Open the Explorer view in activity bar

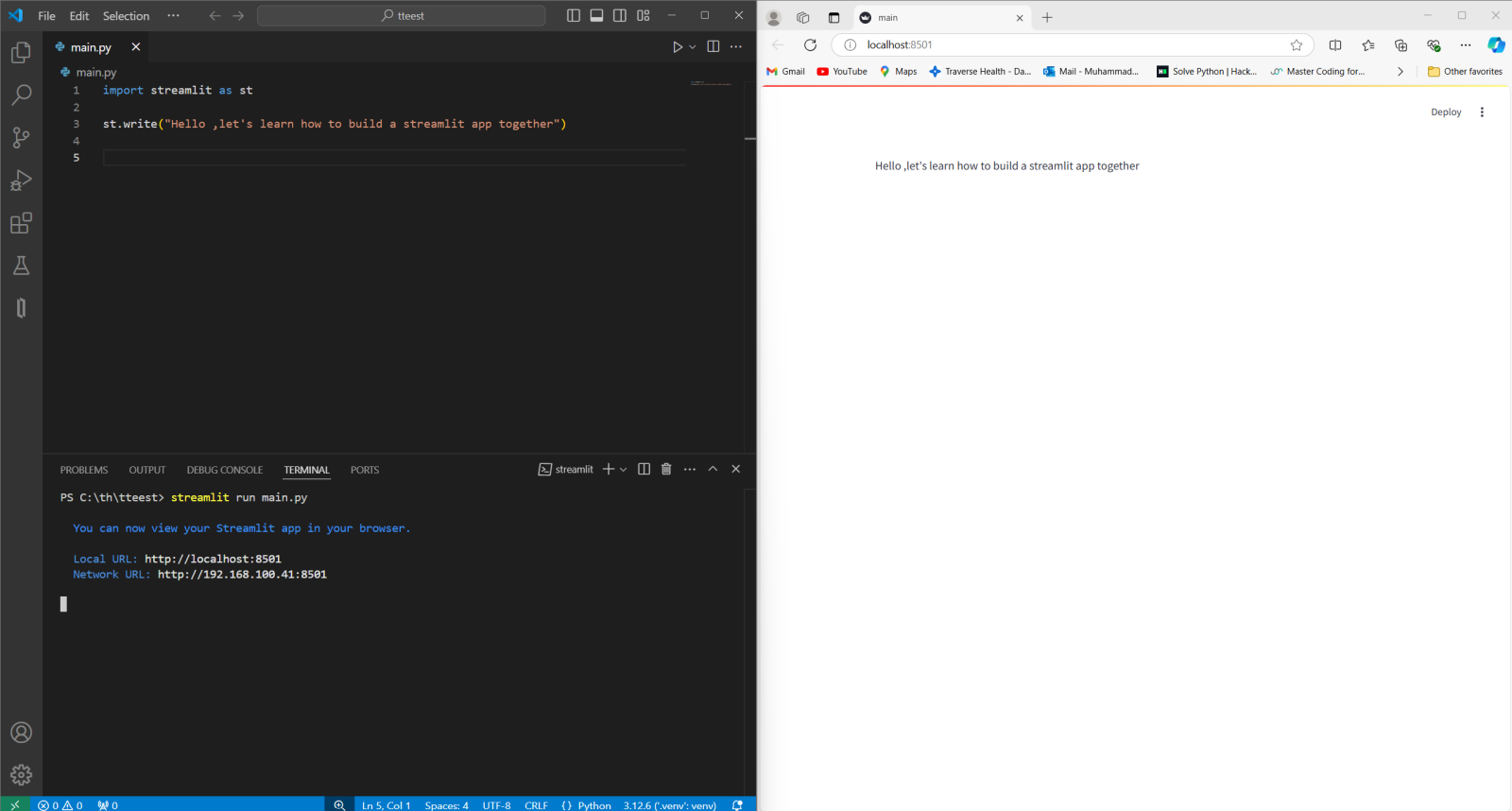(21, 53)
